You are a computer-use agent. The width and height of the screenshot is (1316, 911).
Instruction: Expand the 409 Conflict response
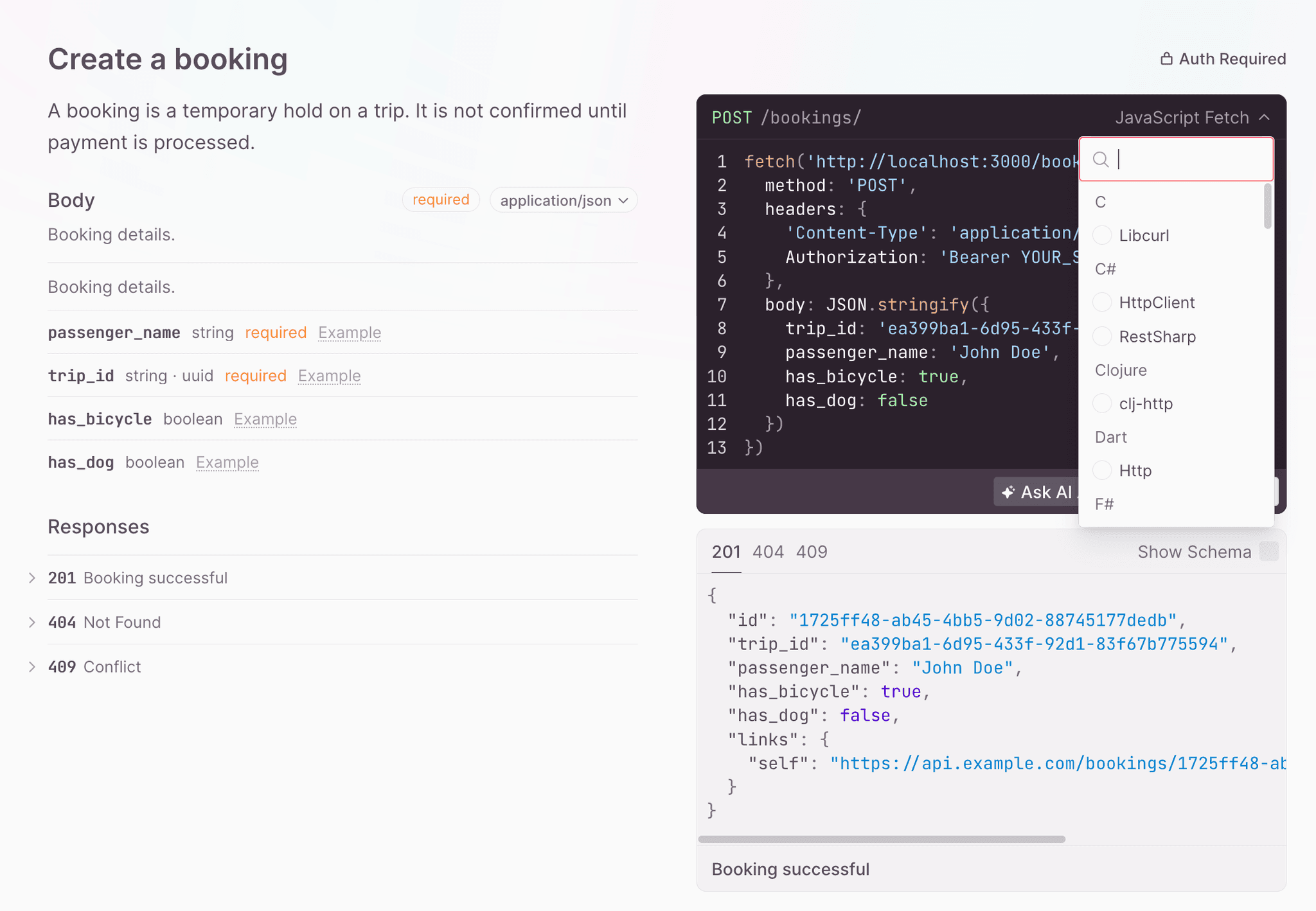coord(31,666)
